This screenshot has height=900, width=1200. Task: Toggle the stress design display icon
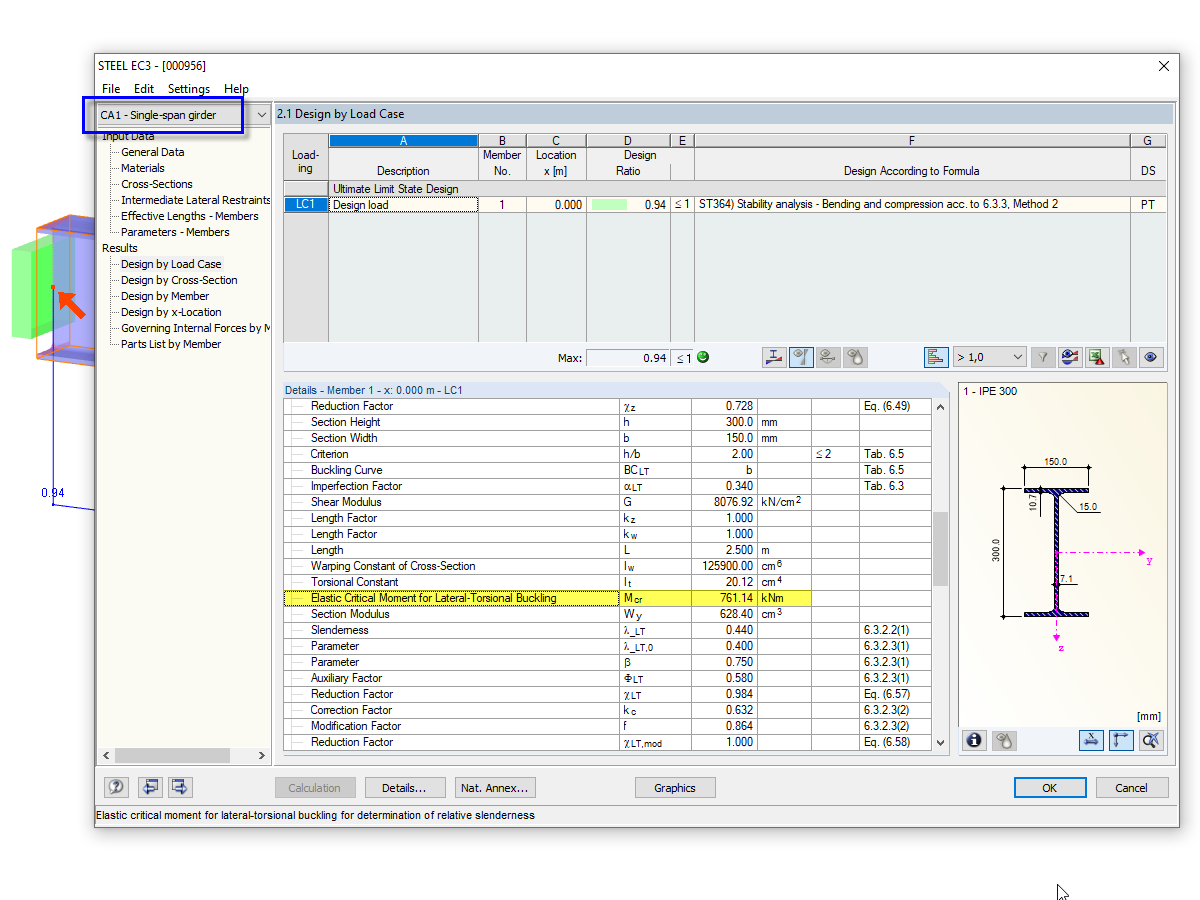(775, 357)
